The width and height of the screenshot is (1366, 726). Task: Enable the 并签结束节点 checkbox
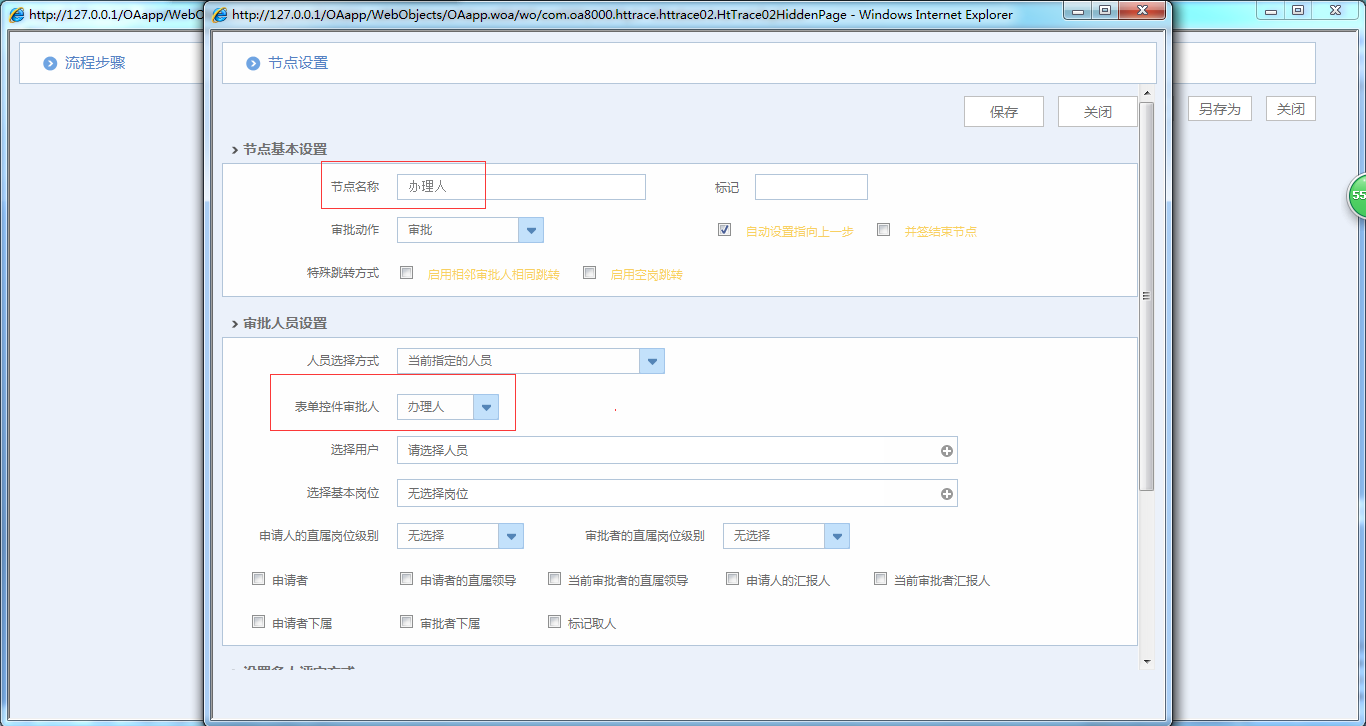click(x=883, y=230)
